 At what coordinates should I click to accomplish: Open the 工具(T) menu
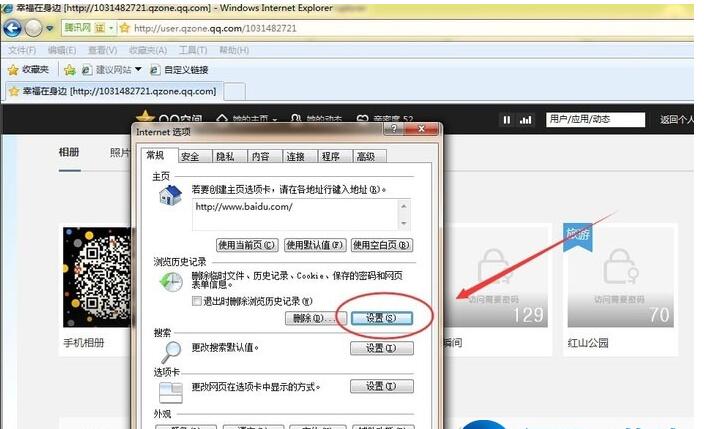[x=193, y=50]
